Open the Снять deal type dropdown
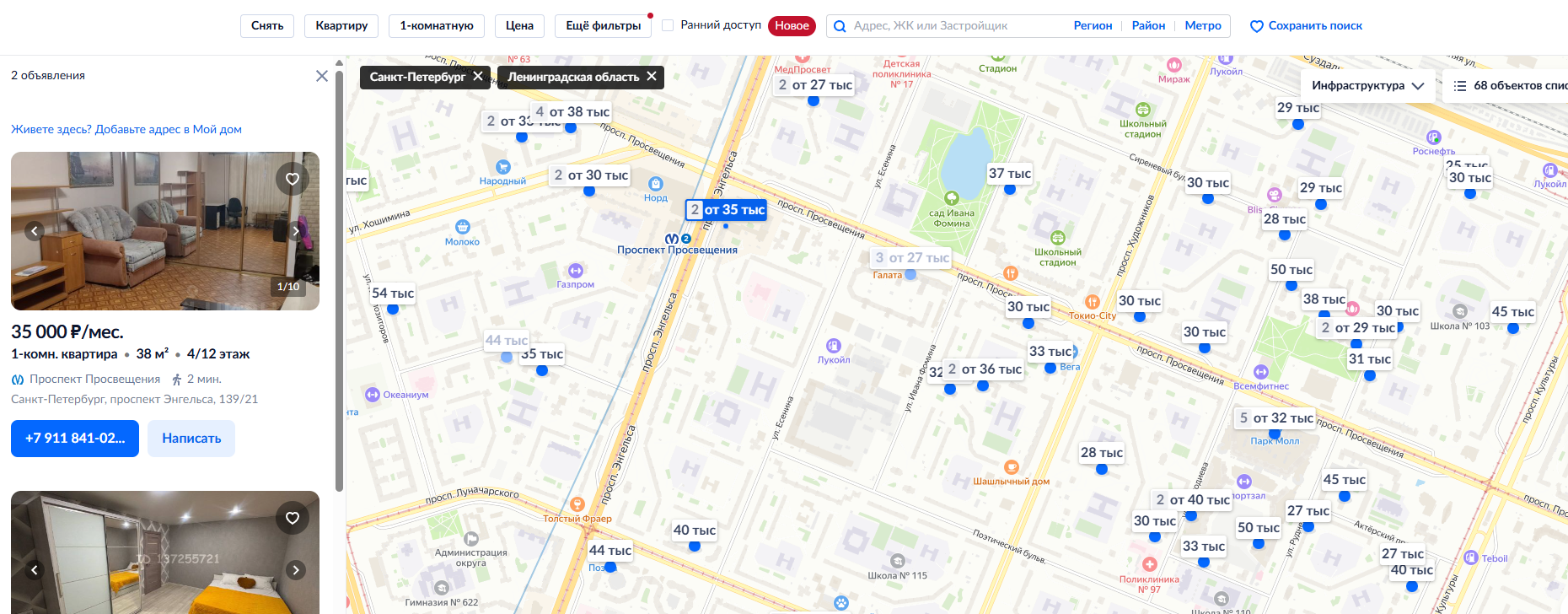1568x614 pixels. click(x=267, y=26)
